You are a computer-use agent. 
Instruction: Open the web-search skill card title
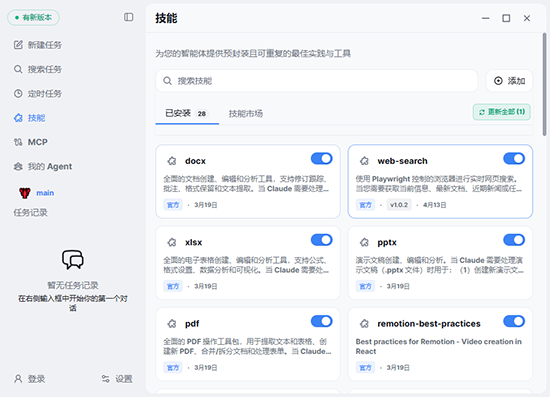point(402,161)
